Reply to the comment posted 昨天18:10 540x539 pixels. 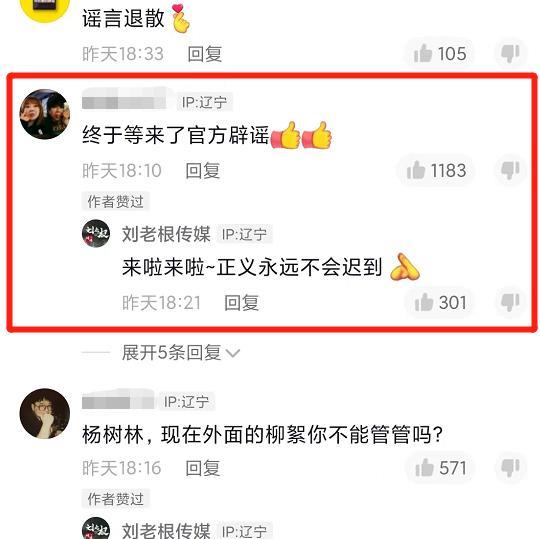[202, 170]
